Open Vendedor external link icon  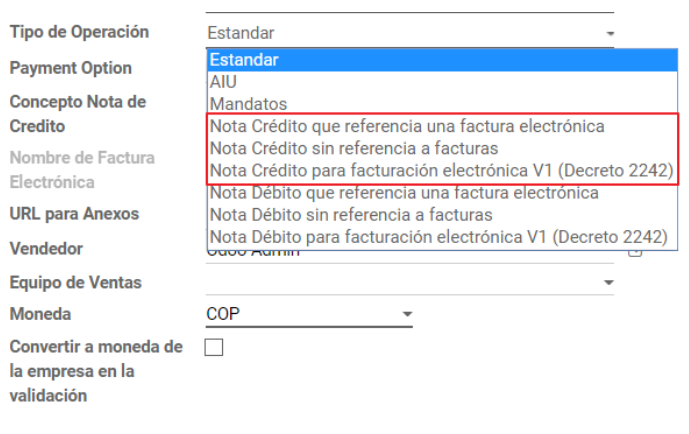635,253
